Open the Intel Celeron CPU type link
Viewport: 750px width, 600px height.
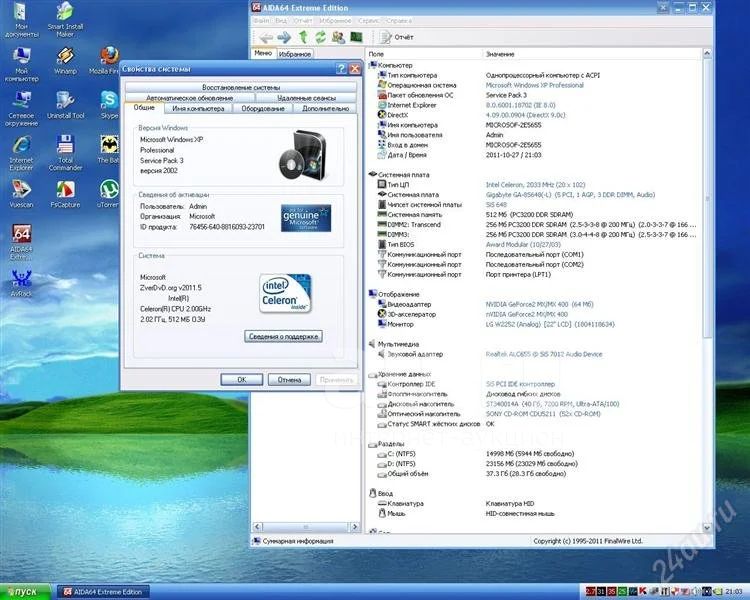pos(535,185)
